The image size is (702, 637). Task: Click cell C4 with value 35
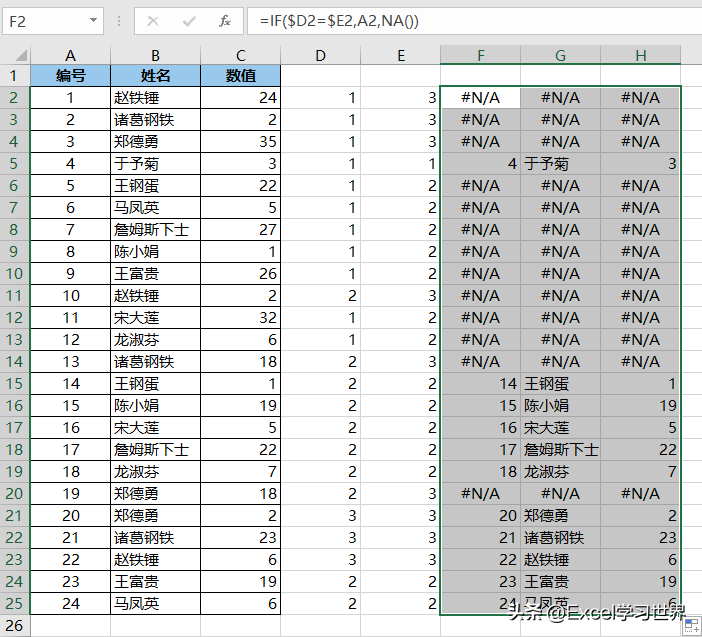240,141
